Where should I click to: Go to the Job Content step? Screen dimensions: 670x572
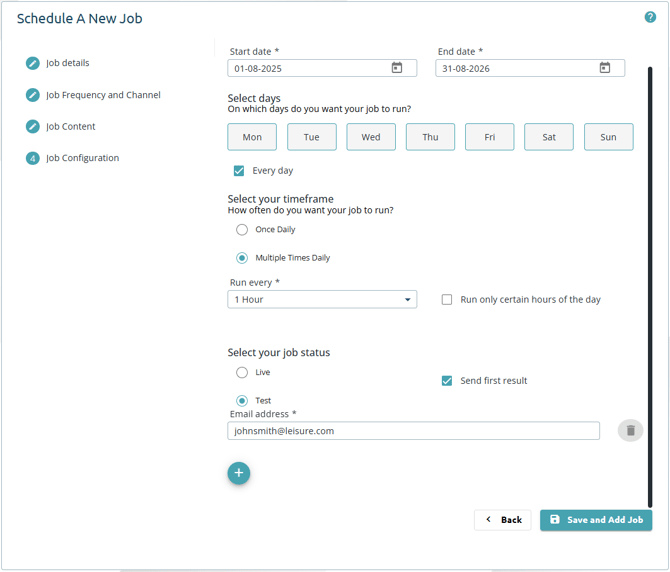coord(71,126)
